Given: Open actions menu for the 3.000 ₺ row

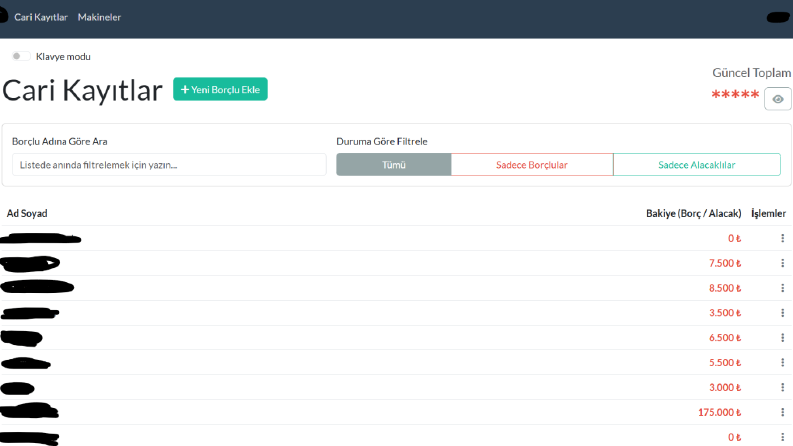Looking at the screenshot, I should [782, 387].
